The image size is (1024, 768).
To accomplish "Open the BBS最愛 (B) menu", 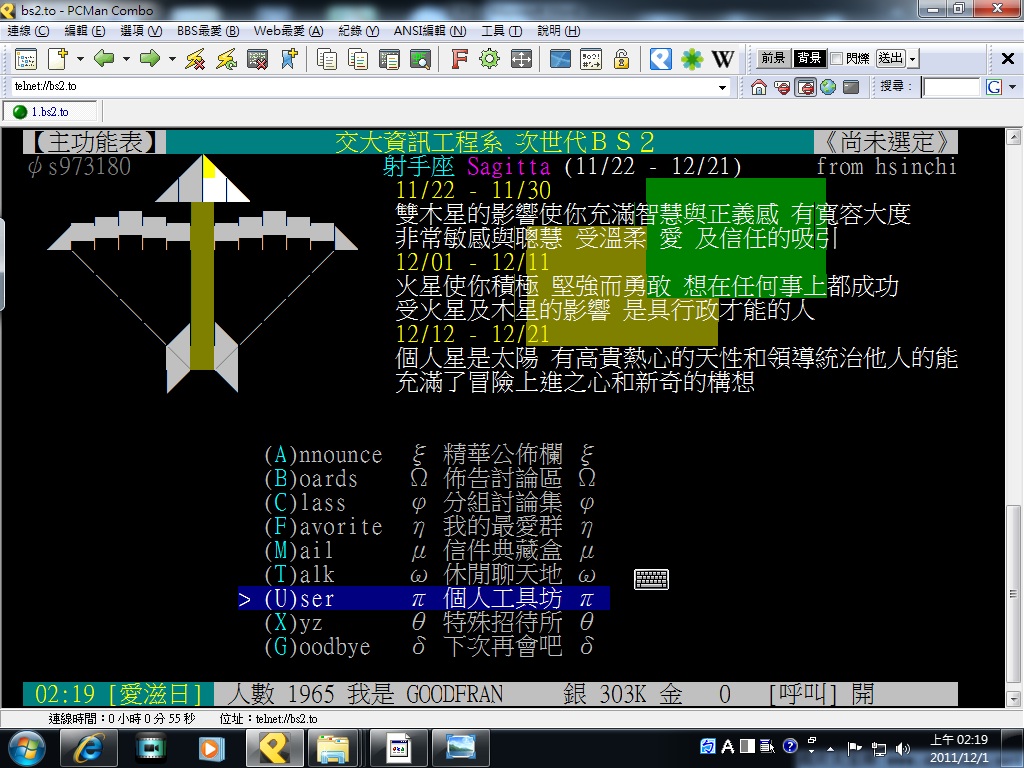I will click(x=208, y=31).
